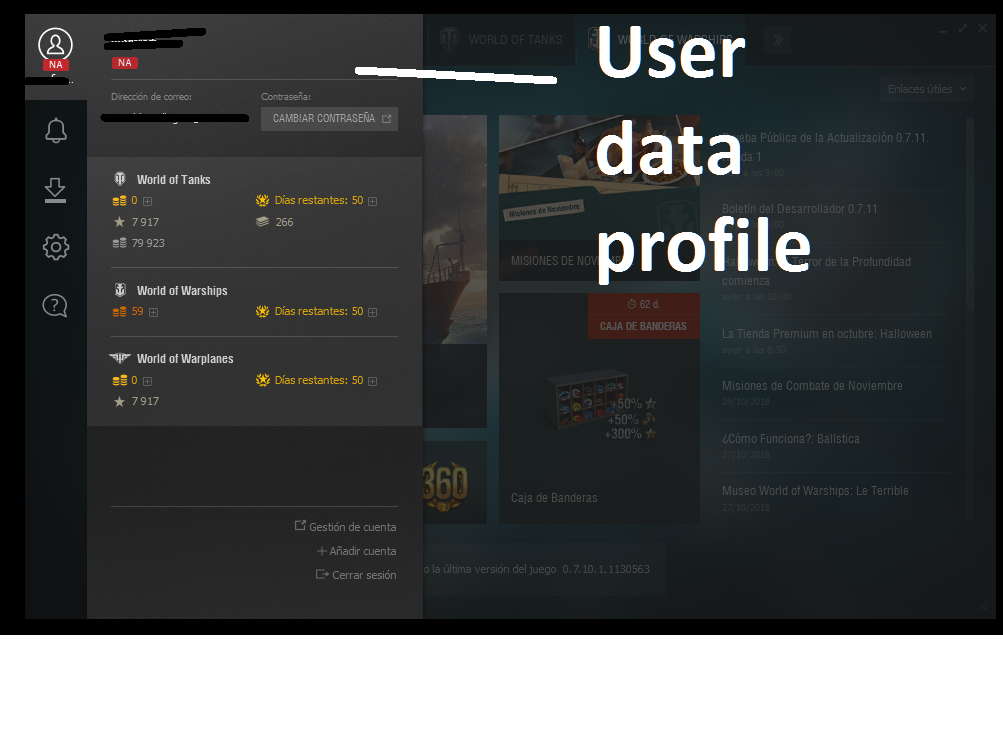
Task: Open news Misiones de Combate de Noviembre
Action: [x=812, y=386]
